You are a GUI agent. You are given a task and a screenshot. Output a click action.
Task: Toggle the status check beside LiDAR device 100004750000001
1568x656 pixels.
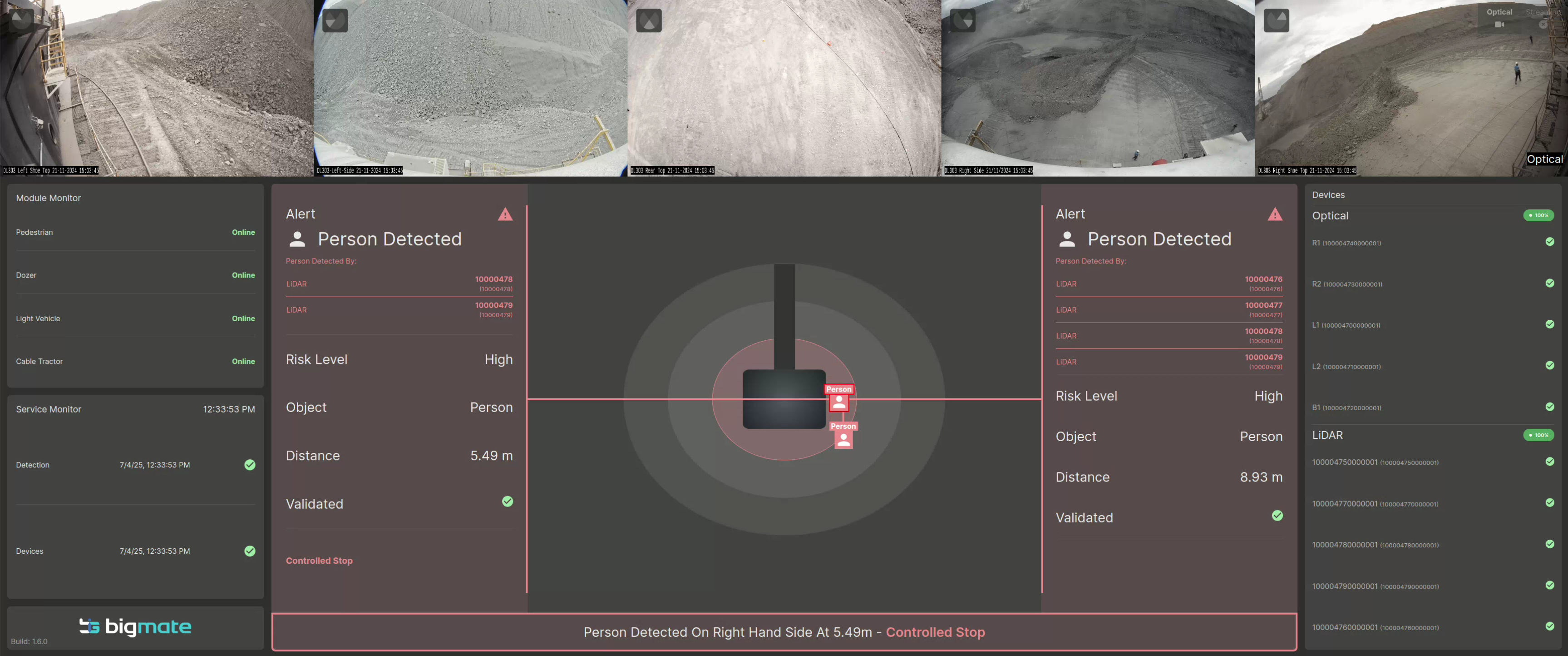click(1549, 461)
